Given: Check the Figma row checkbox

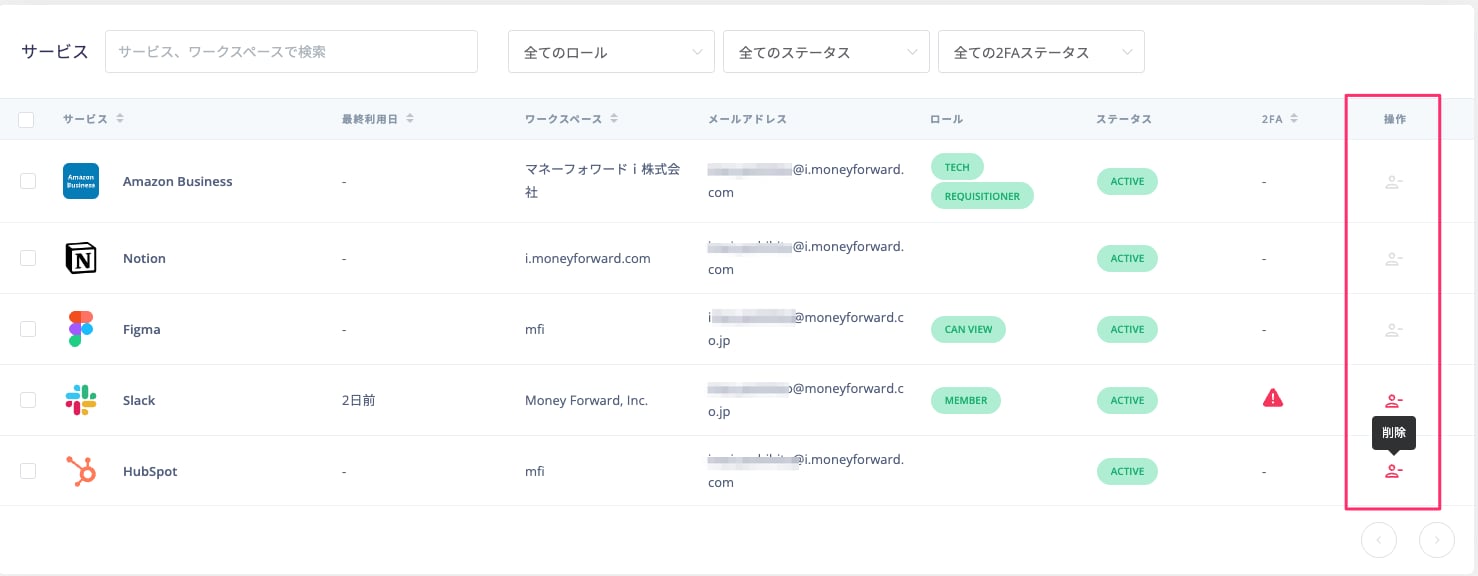Looking at the screenshot, I should point(28,329).
